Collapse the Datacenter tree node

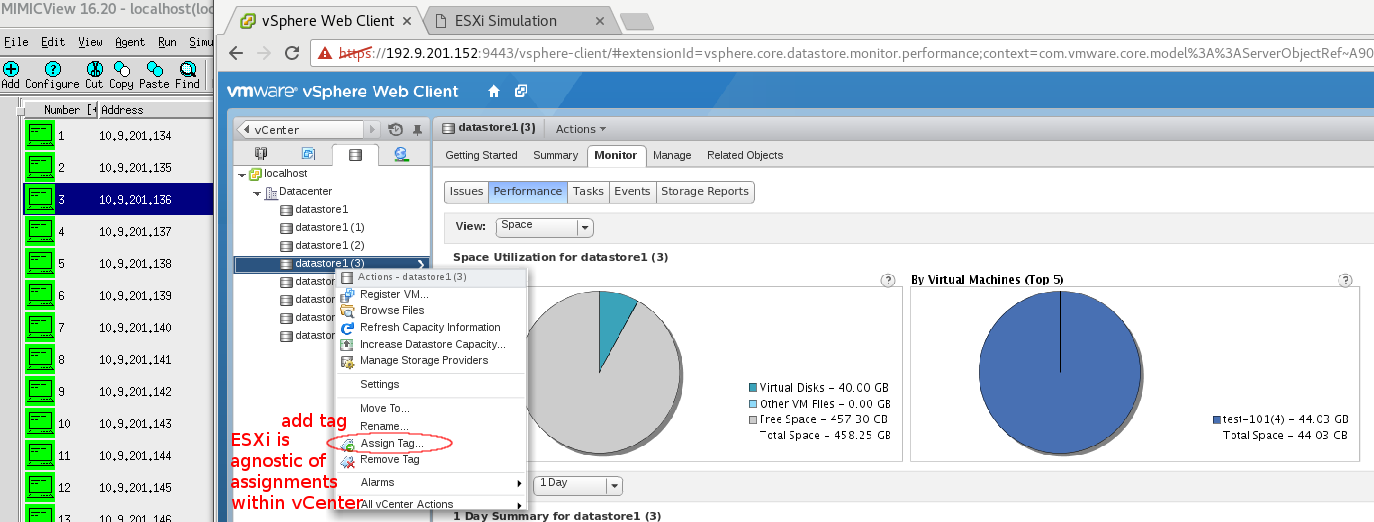tap(256, 192)
